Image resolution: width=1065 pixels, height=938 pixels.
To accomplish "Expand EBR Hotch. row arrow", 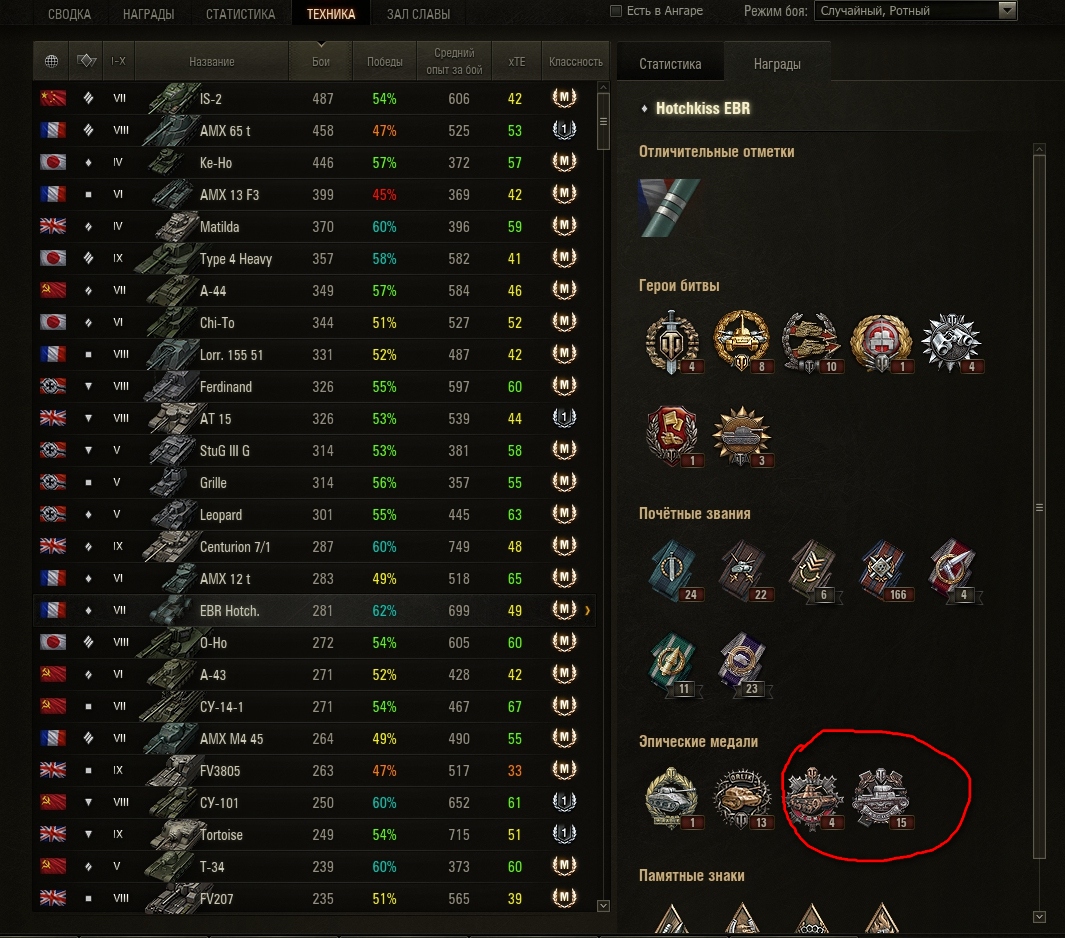I will [588, 611].
